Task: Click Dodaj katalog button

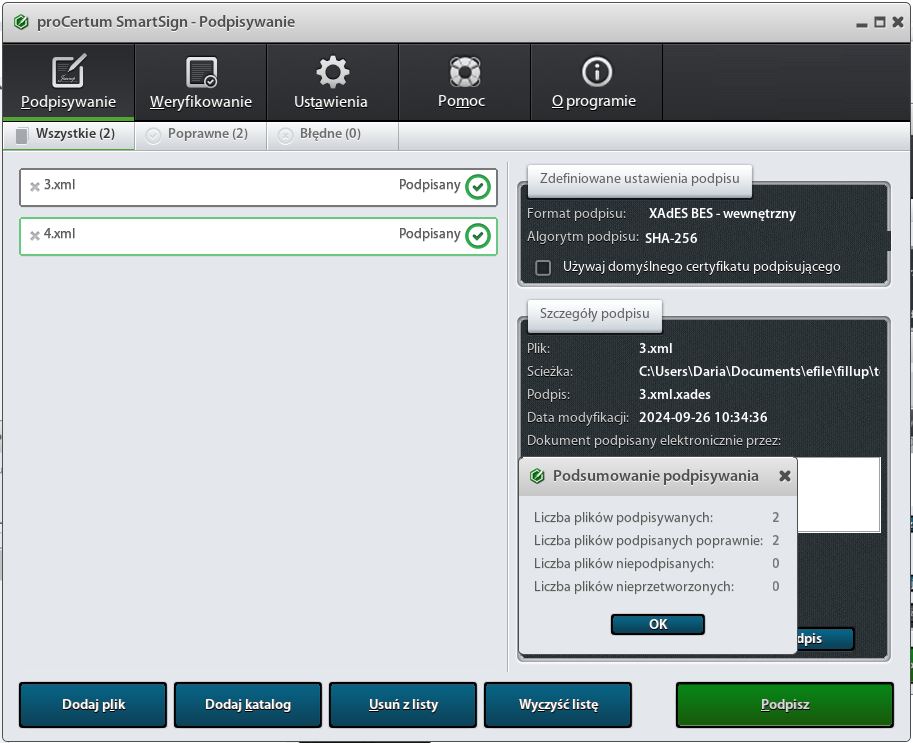Action: pyautogui.click(x=248, y=705)
